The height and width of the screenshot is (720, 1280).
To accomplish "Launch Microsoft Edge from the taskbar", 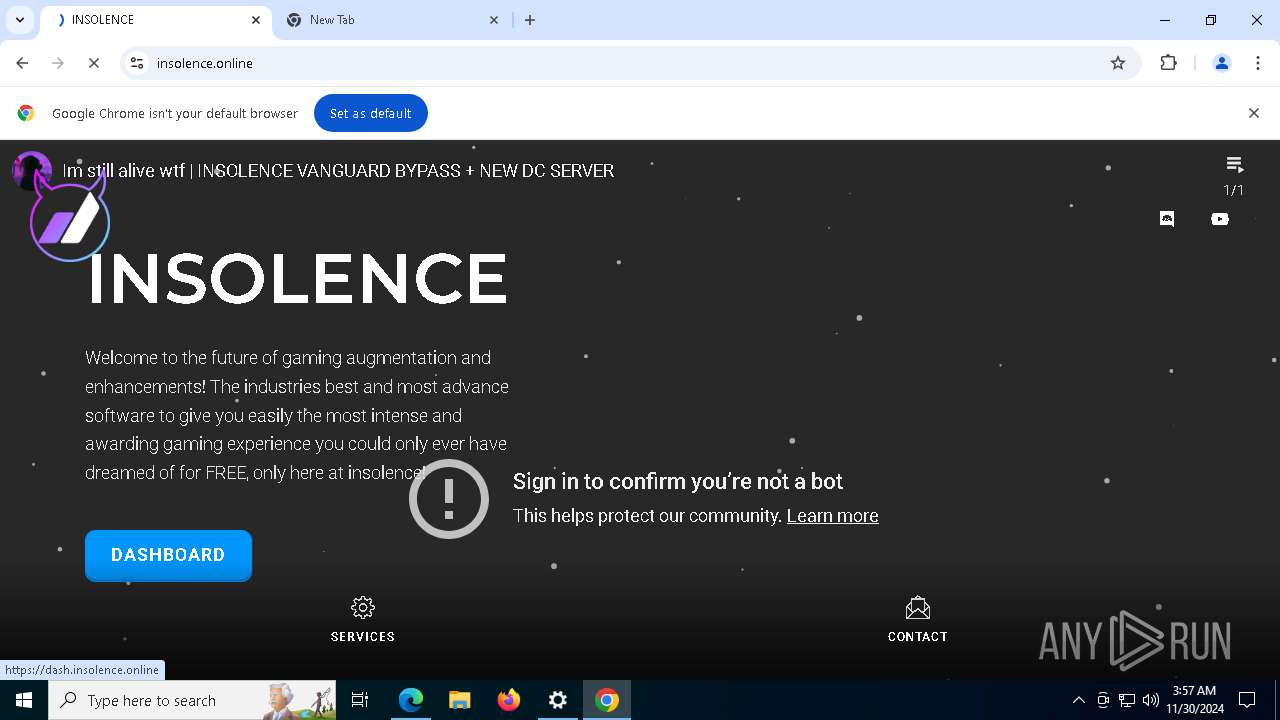I will (411, 700).
